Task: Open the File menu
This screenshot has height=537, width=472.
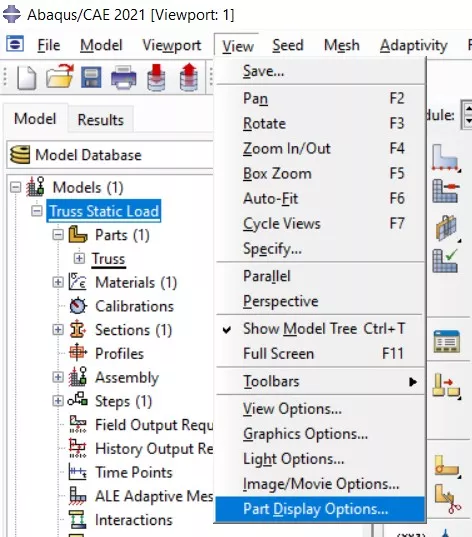Action: [49, 45]
